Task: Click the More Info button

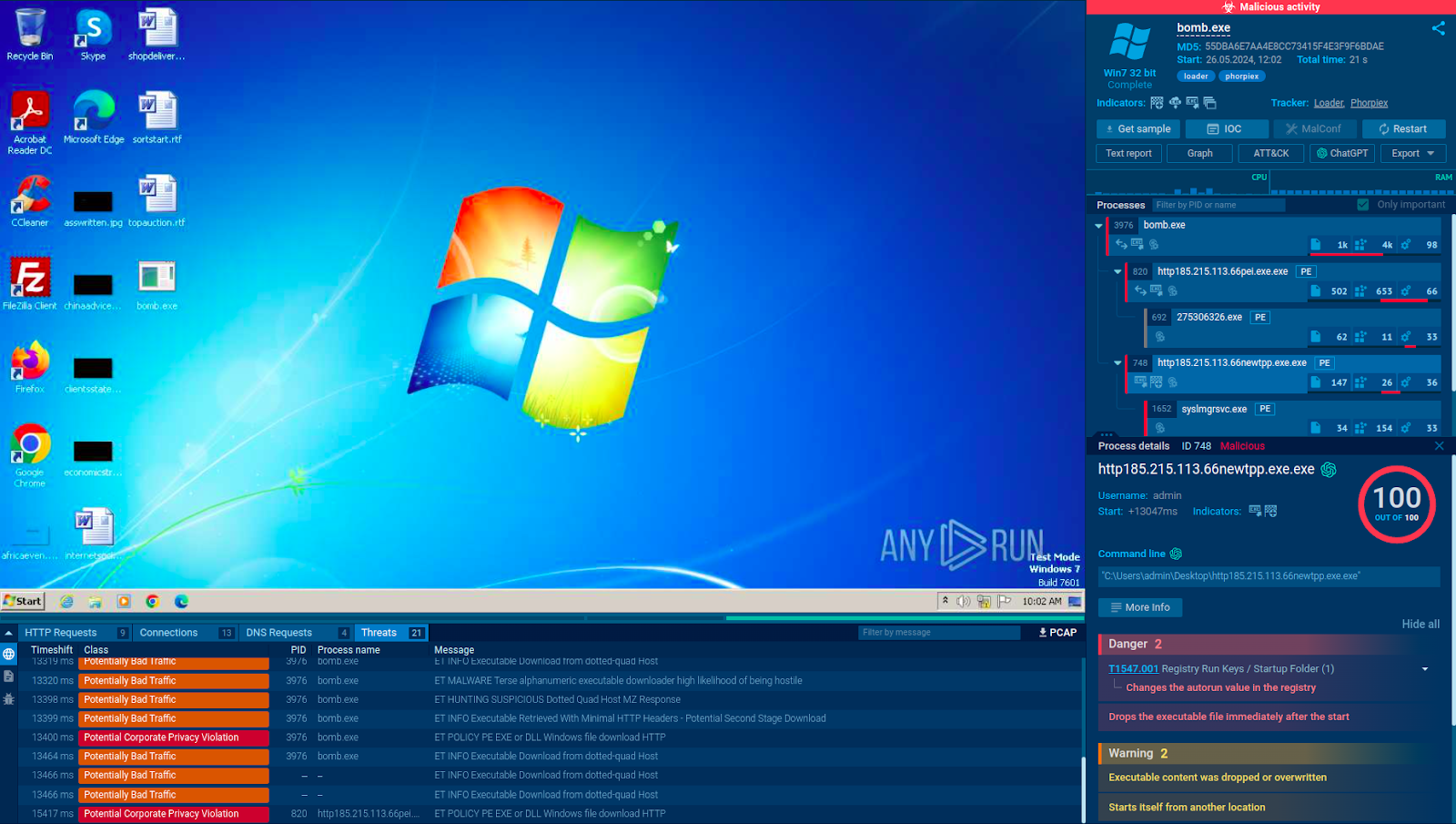Action: click(1140, 607)
